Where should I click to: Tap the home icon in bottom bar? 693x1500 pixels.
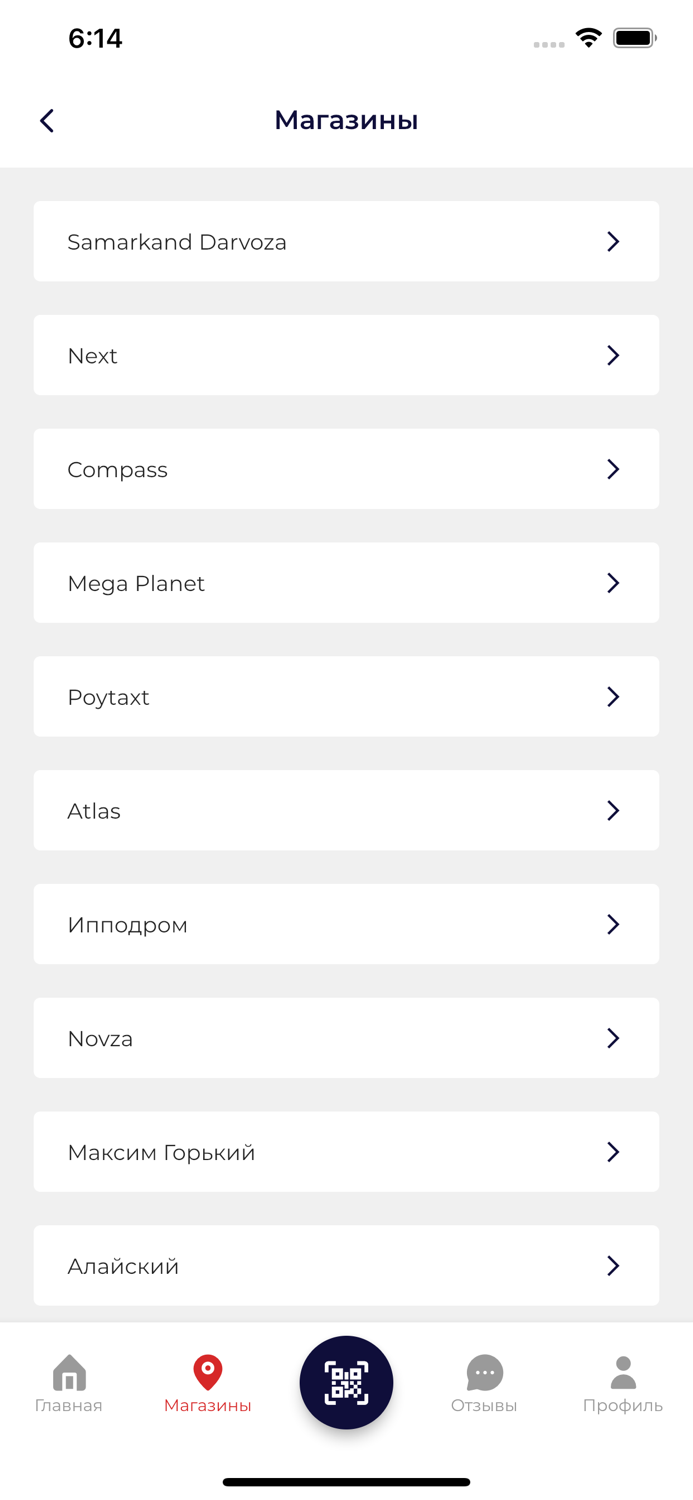[x=69, y=1372]
